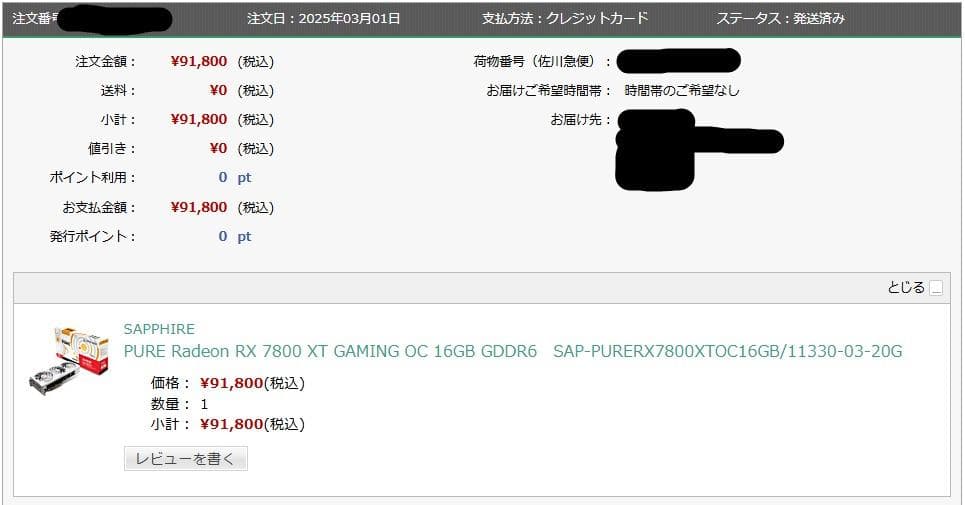Select the ステータス：発送済み text
This screenshot has width=965, height=505.
(780, 18)
